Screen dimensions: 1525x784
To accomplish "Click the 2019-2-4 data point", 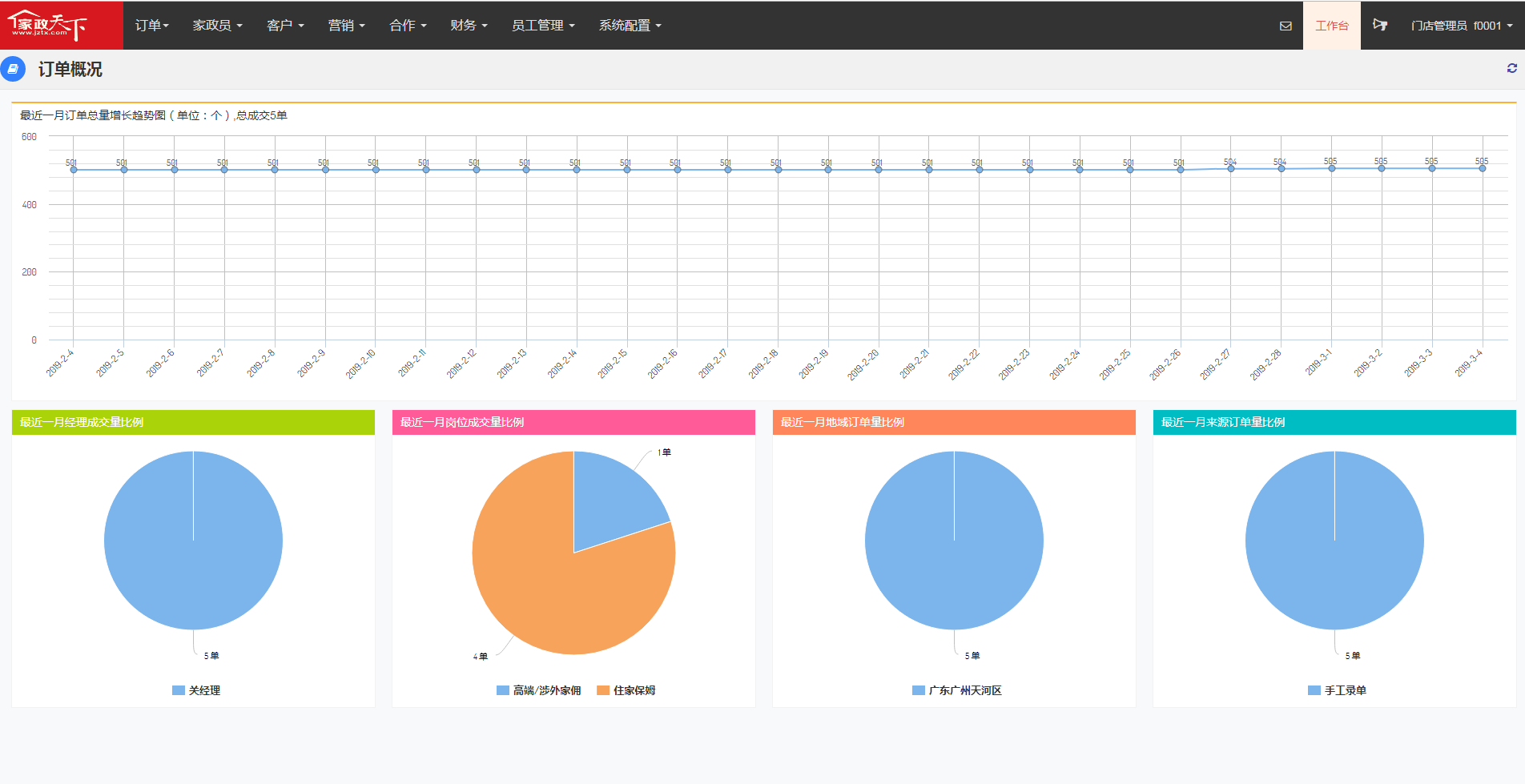I will pyautogui.click(x=74, y=170).
